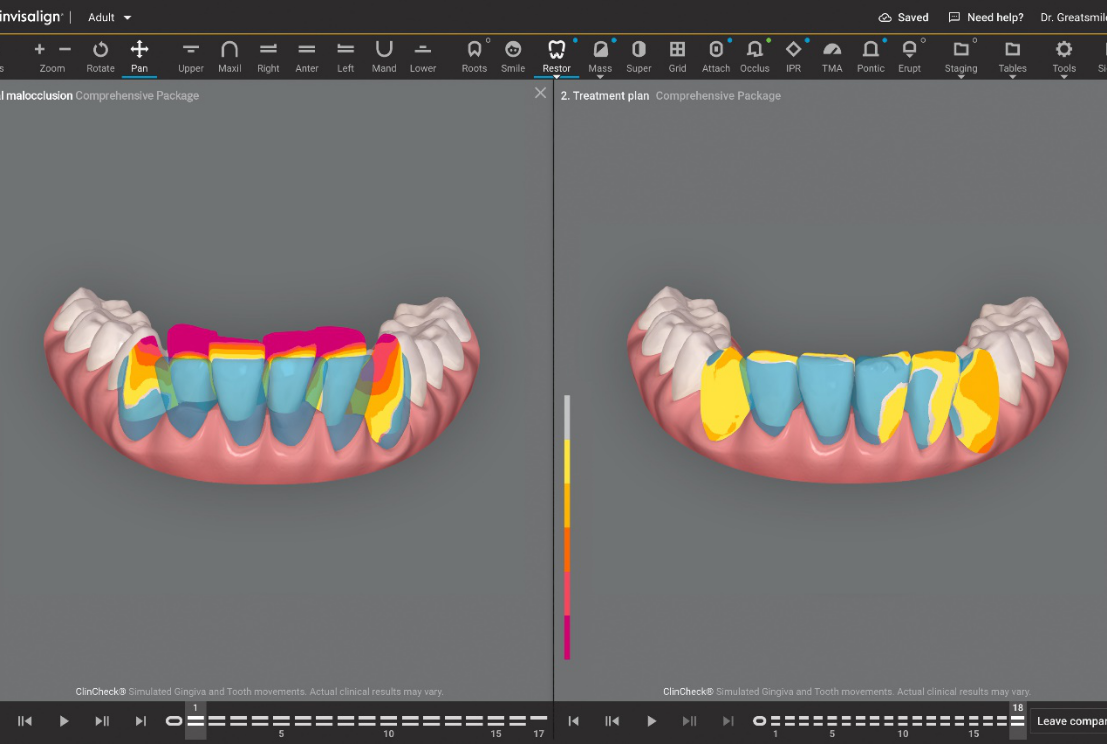Show the Left side view
Screen dimensions: 1108x744
pos(346,57)
